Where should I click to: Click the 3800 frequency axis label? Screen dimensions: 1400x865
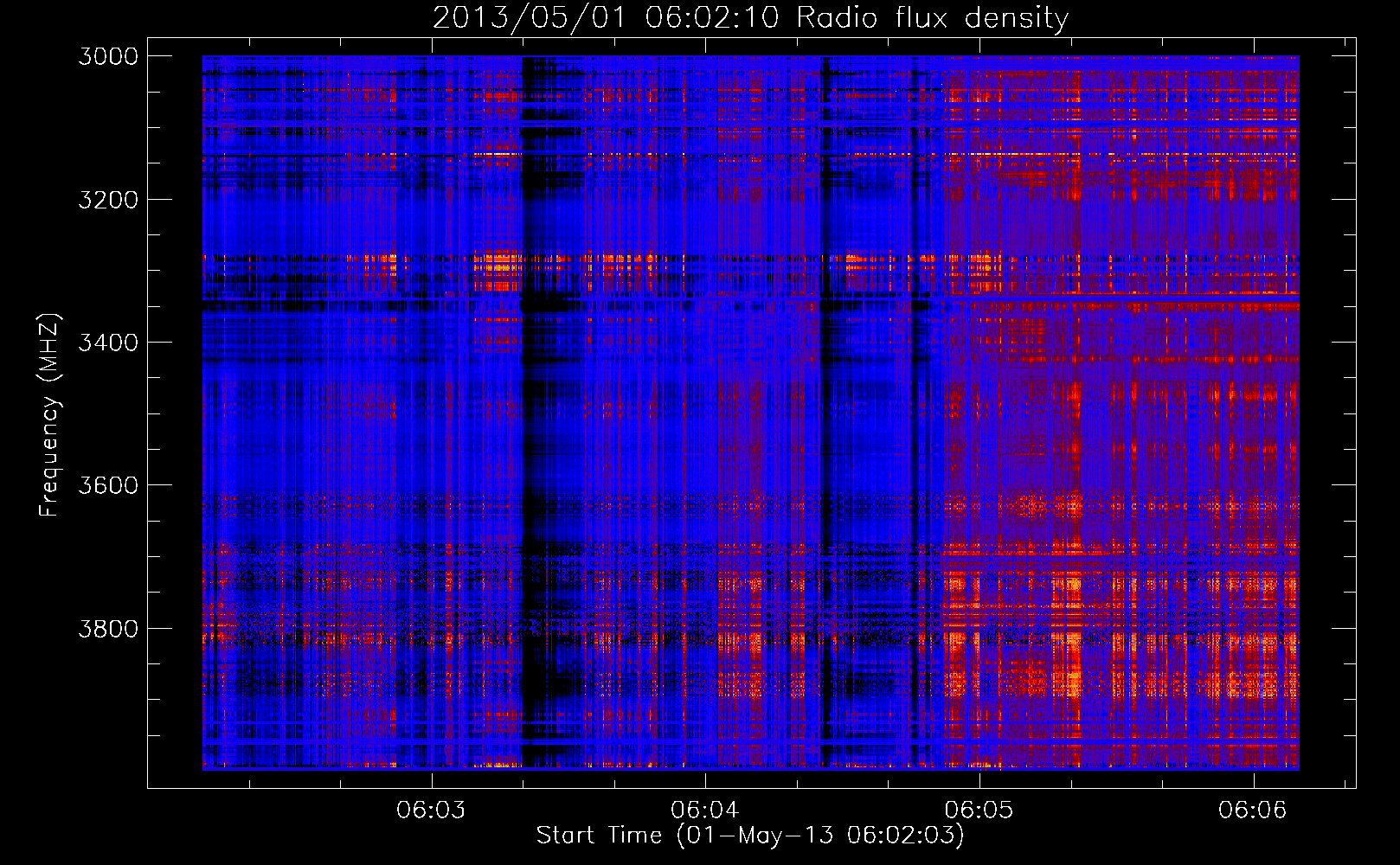tap(108, 628)
